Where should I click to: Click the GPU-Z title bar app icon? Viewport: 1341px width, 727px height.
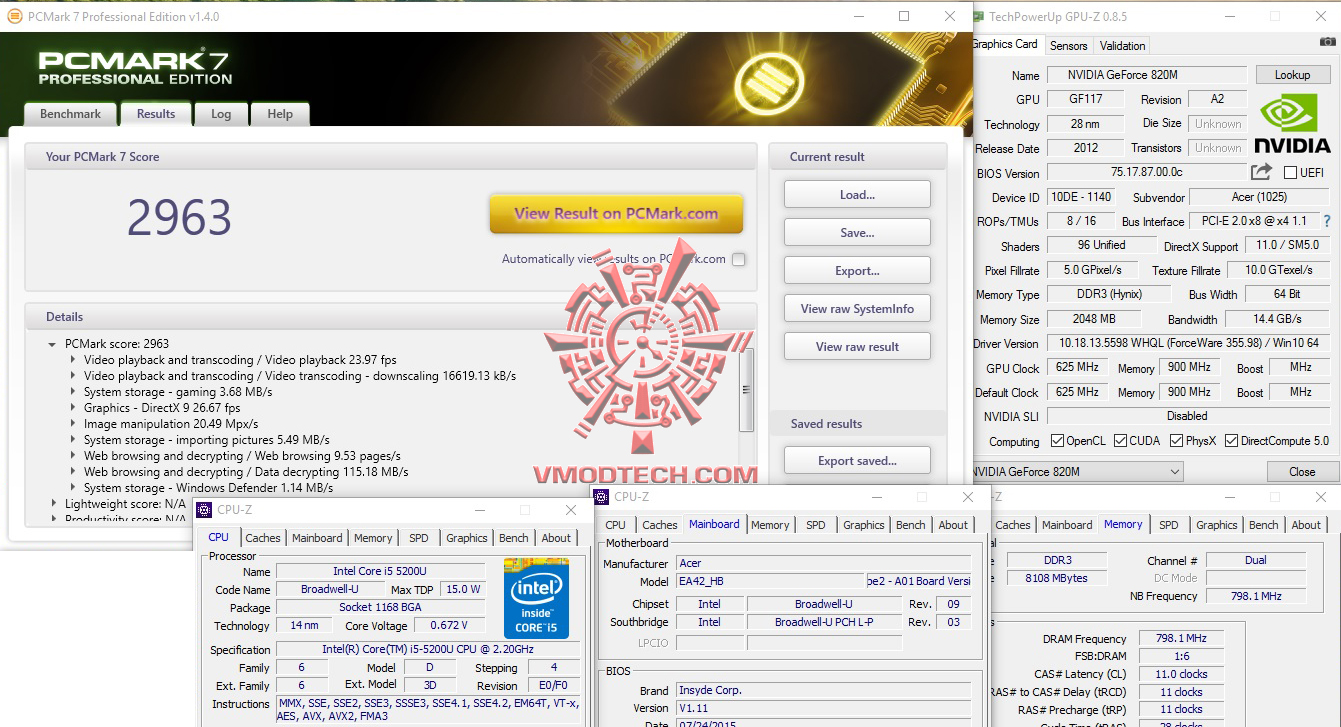979,17
